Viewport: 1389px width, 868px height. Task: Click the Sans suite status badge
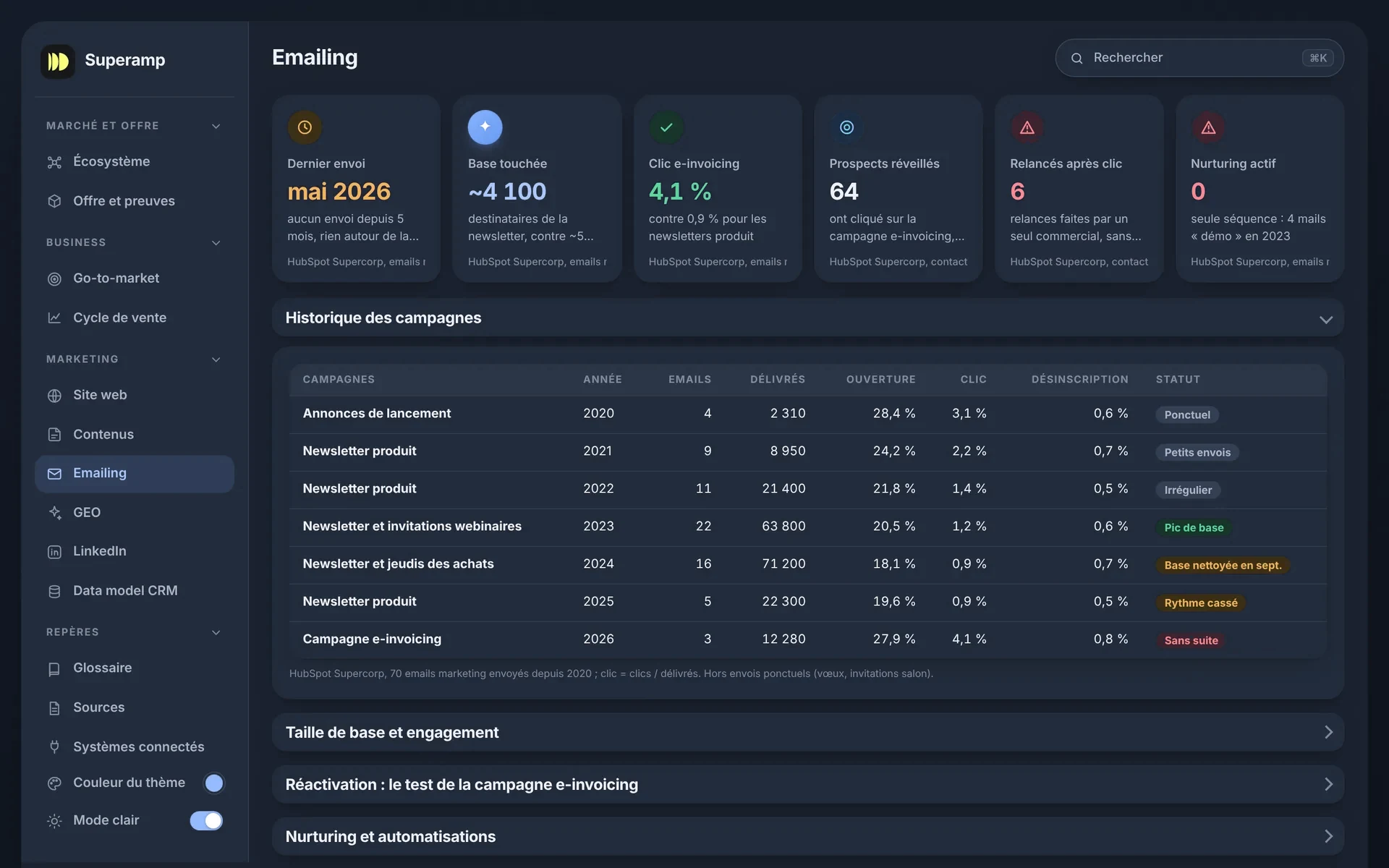[x=1191, y=640]
